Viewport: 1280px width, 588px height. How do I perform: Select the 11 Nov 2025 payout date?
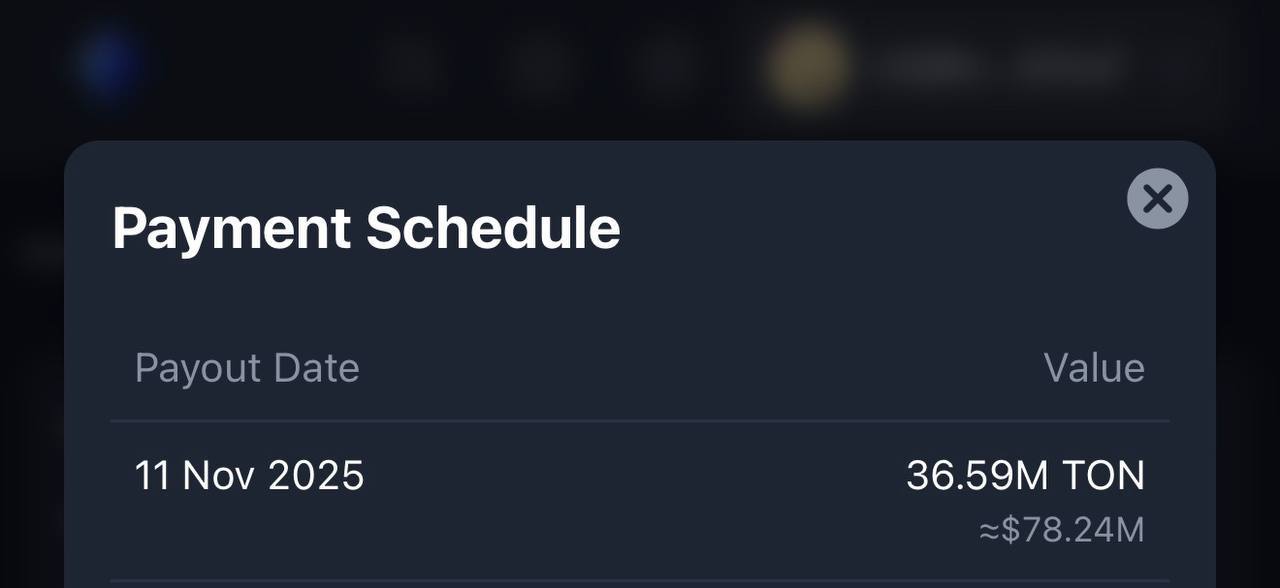249,475
